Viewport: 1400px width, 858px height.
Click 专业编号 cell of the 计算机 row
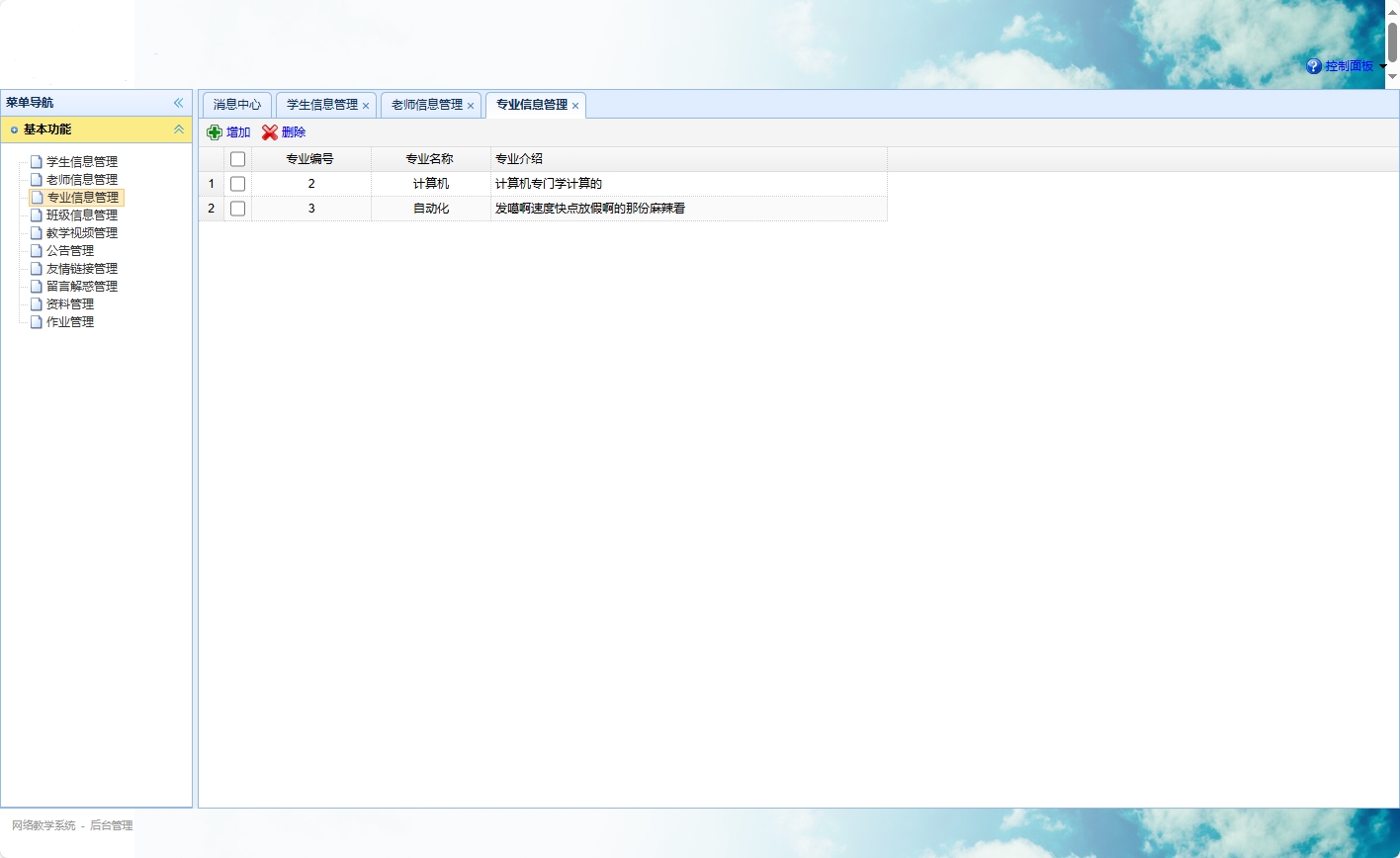pos(311,184)
